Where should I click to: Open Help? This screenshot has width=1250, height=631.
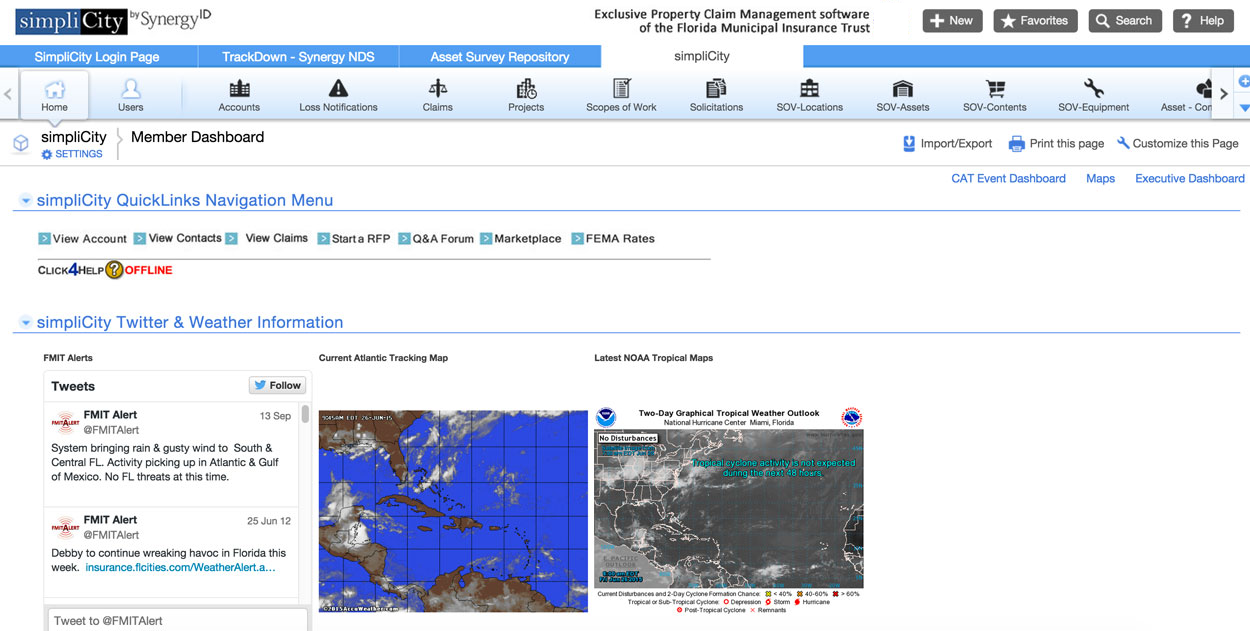[x=1203, y=20]
